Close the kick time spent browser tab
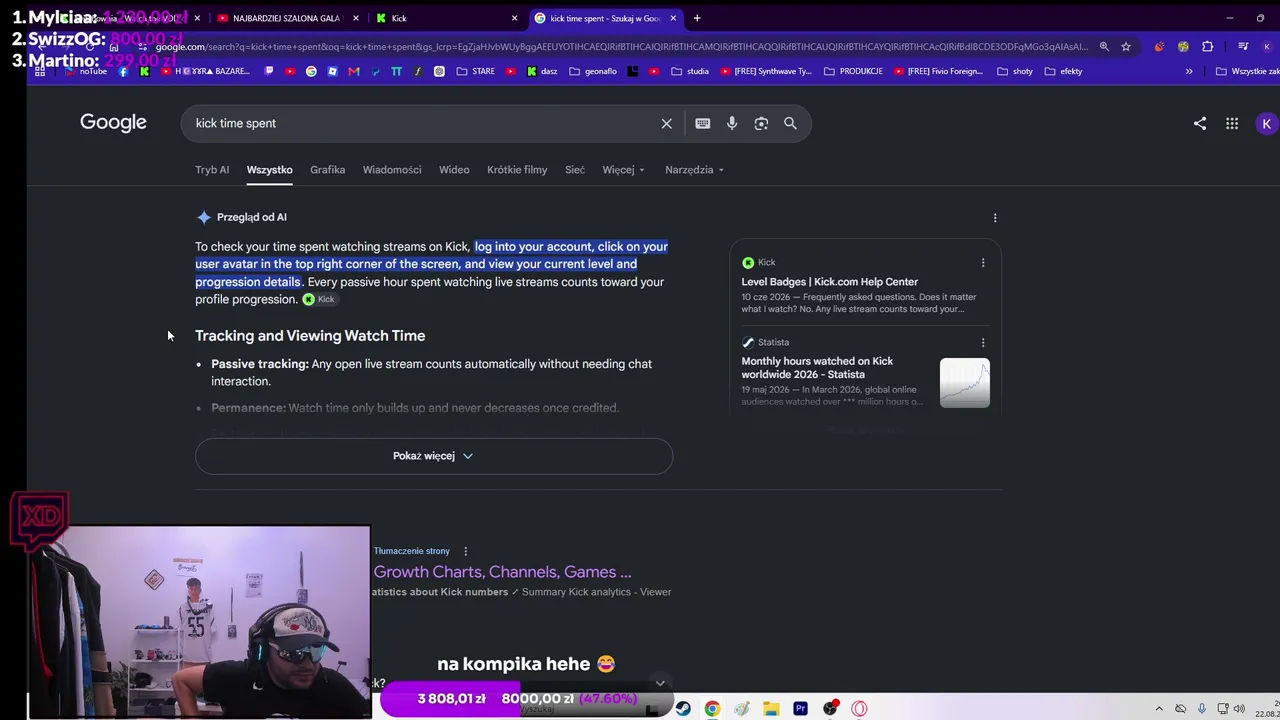The width and height of the screenshot is (1280, 720). [673, 18]
